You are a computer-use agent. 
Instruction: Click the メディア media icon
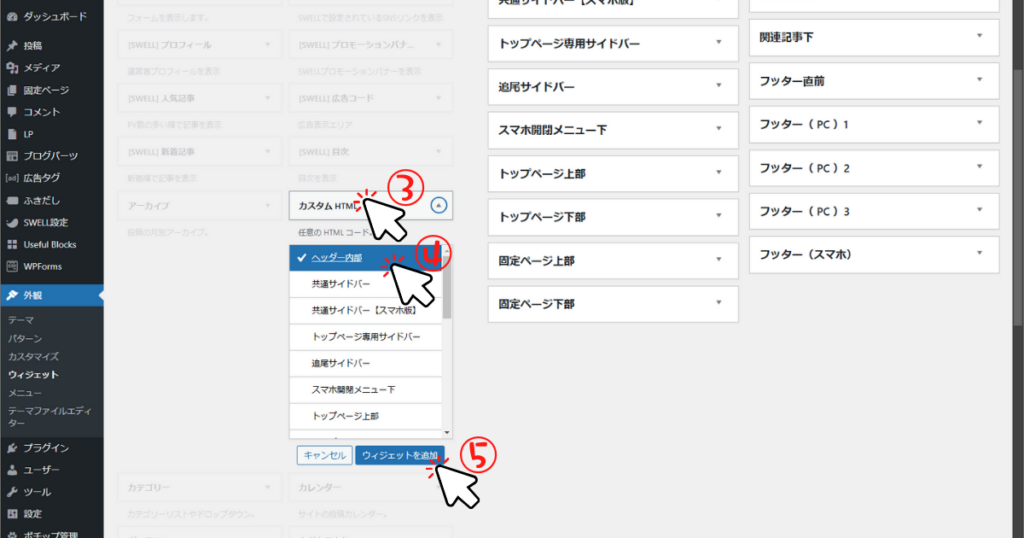coord(12,68)
